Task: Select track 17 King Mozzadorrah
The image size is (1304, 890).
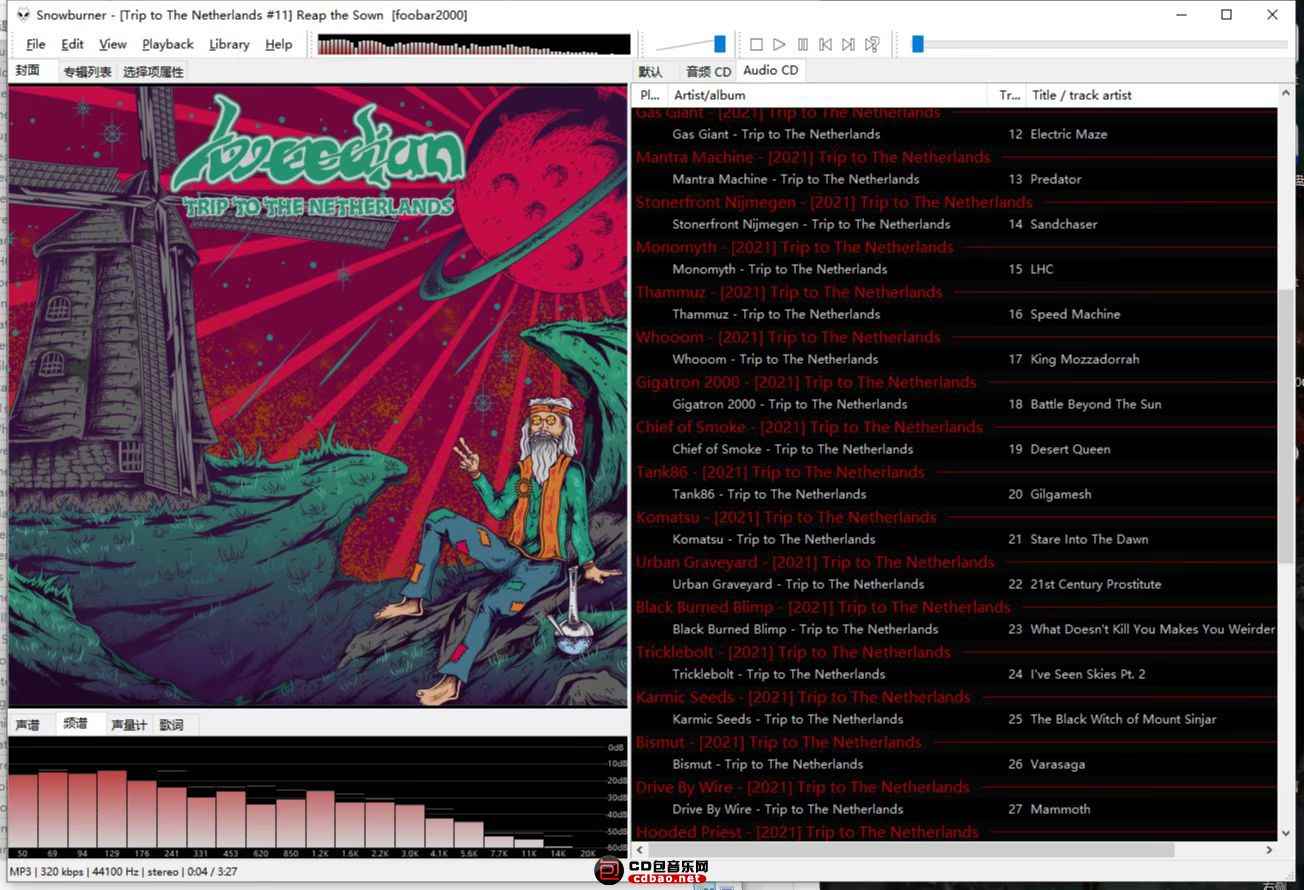Action: pos(955,359)
